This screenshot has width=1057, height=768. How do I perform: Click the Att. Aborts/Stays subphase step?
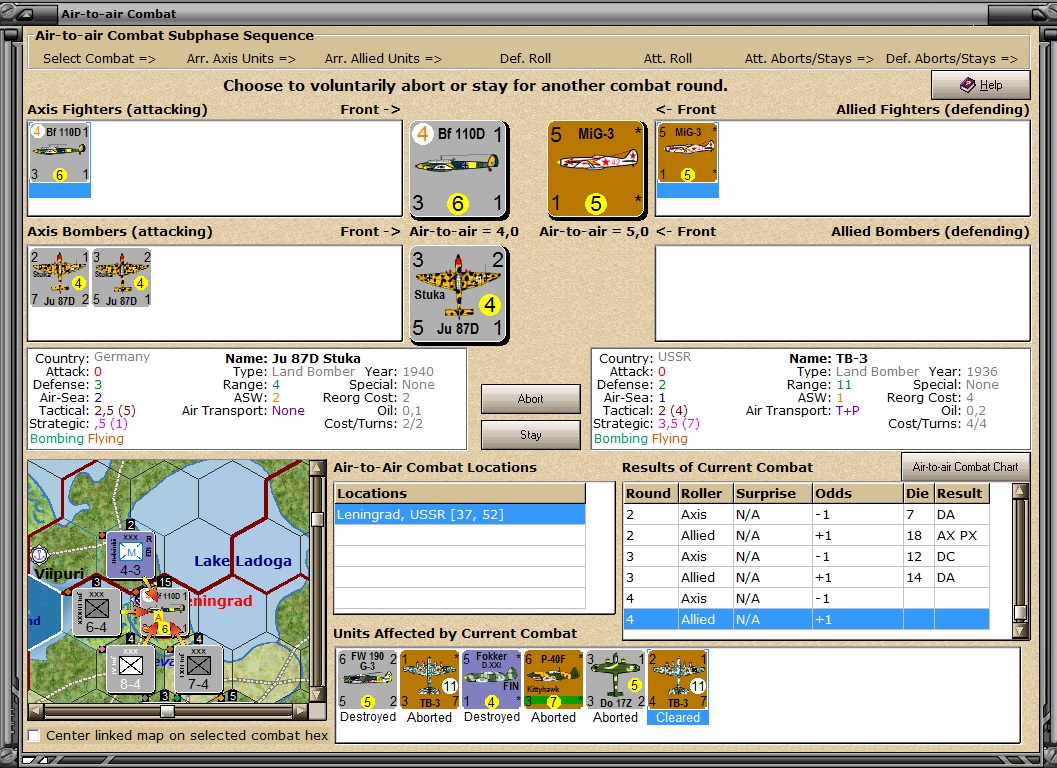(809, 59)
